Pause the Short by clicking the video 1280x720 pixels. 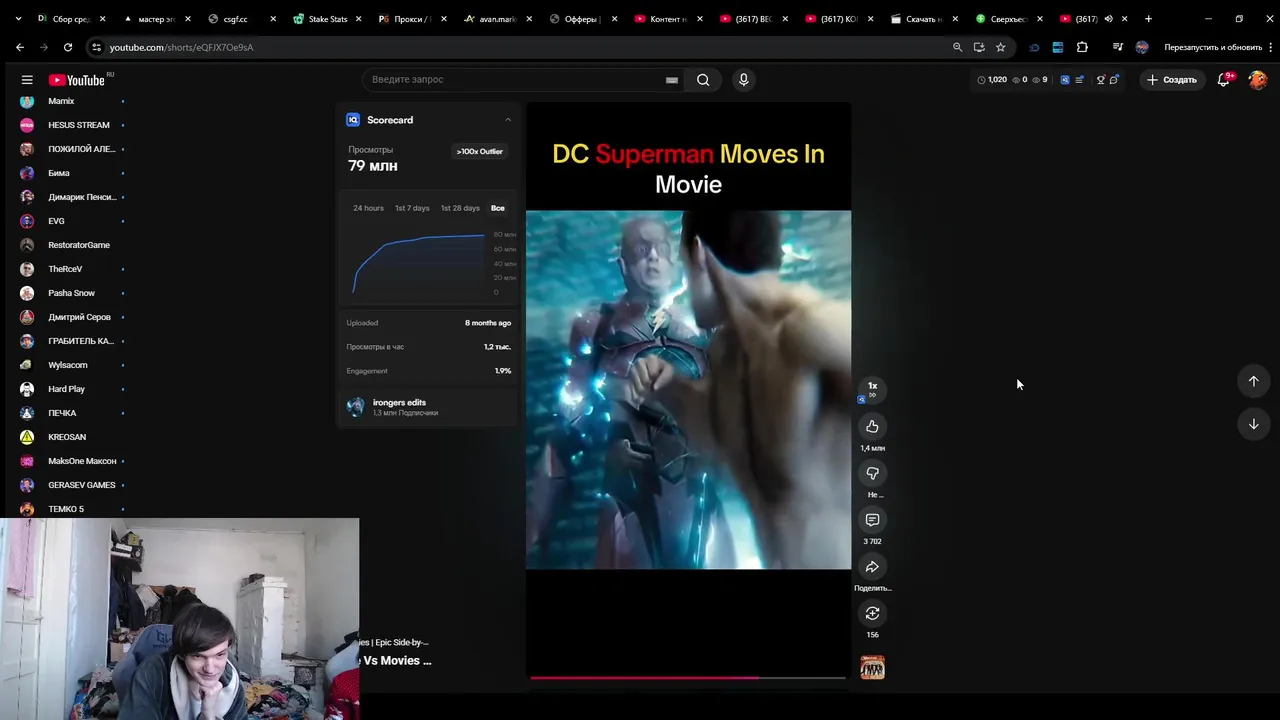coord(688,389)
